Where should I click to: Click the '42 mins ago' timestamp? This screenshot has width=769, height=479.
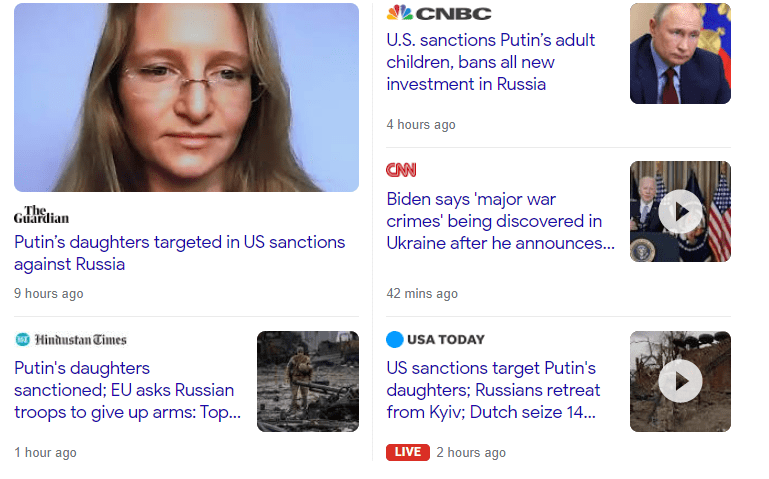(422, 294)
